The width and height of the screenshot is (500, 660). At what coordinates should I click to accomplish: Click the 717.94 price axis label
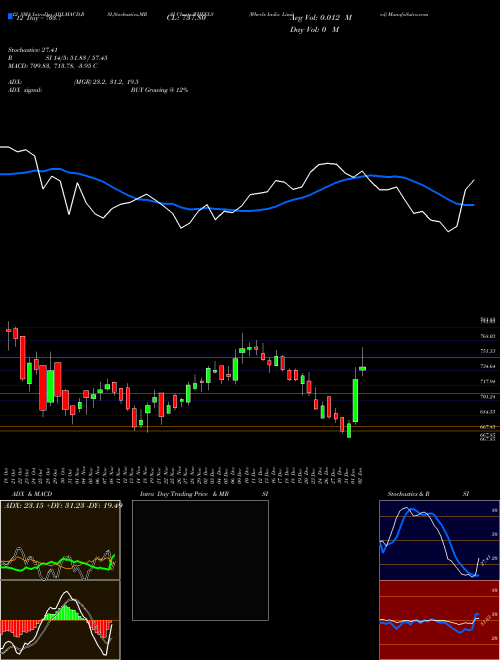pos(487,381)
